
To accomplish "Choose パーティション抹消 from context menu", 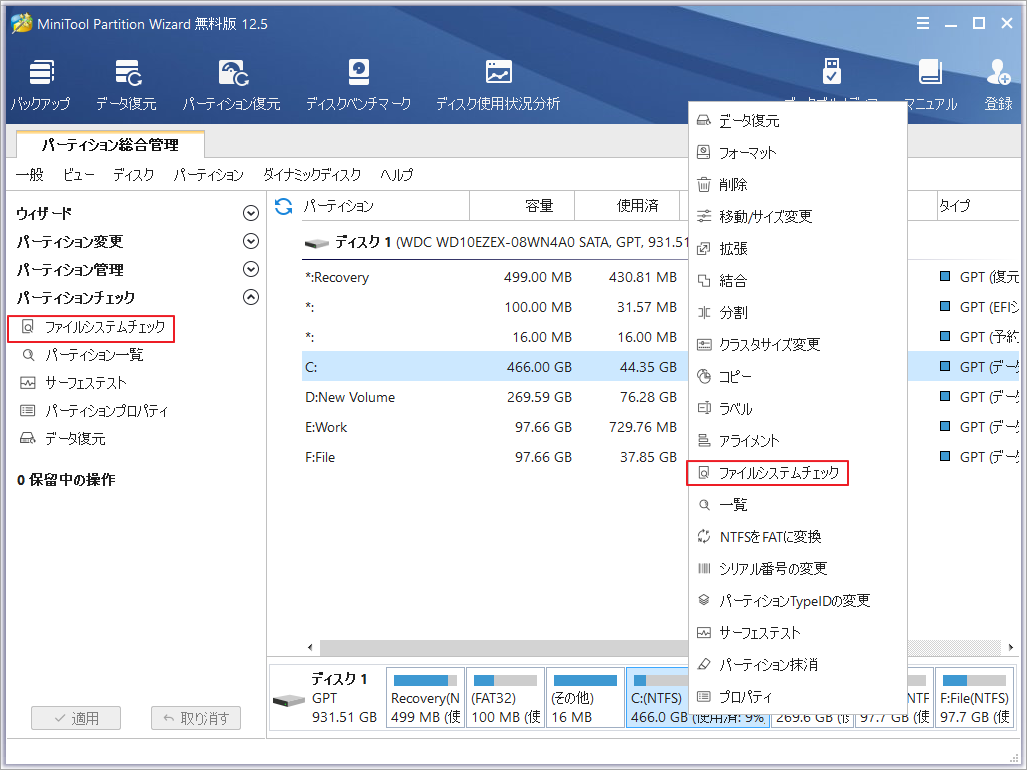I will (798, 665).
